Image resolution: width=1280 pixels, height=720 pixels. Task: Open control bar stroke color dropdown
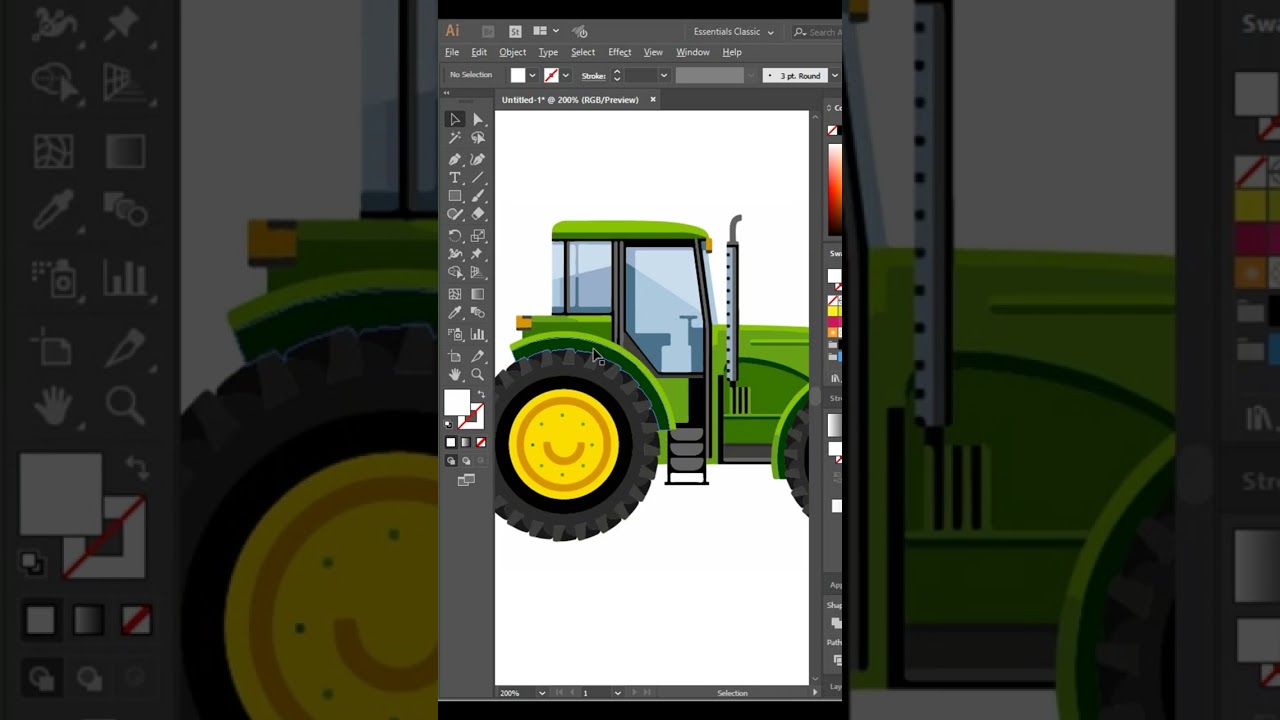pyautogui.click(x=565, y=76)
